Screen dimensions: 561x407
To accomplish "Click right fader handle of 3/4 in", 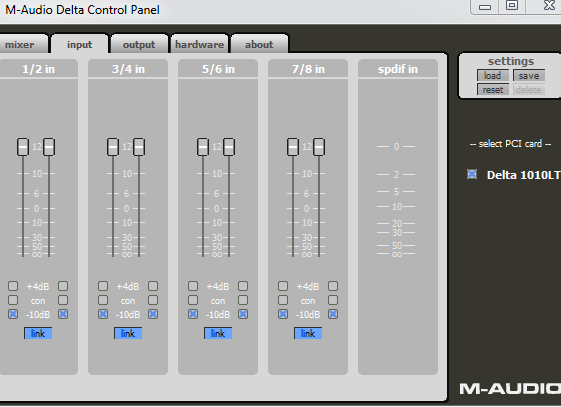I will 139,147.
